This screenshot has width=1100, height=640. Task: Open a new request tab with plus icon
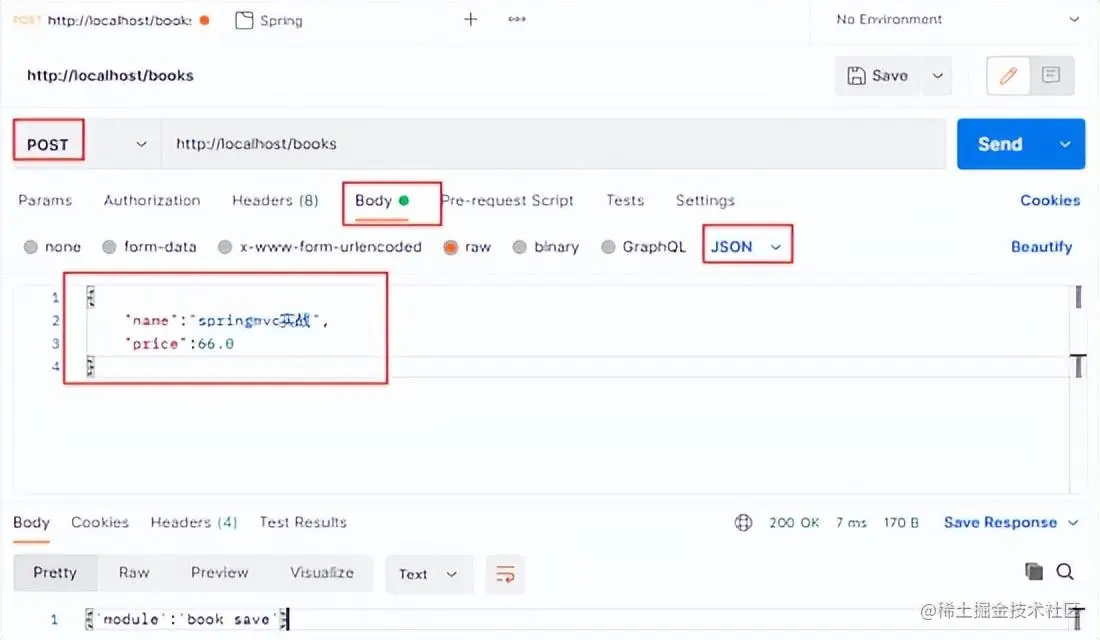[471, 20]
